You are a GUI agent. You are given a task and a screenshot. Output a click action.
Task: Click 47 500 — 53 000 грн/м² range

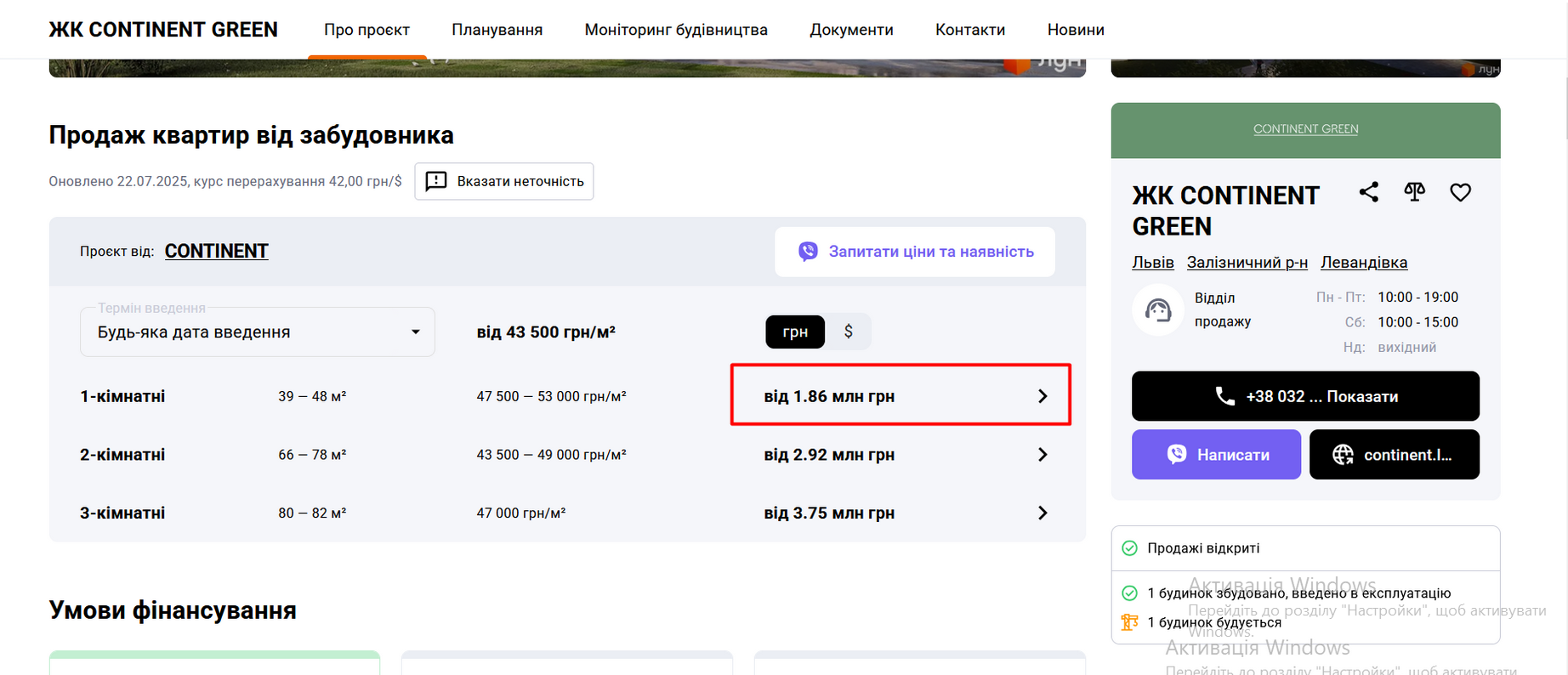pyautogui.click(x=551, y=396)
